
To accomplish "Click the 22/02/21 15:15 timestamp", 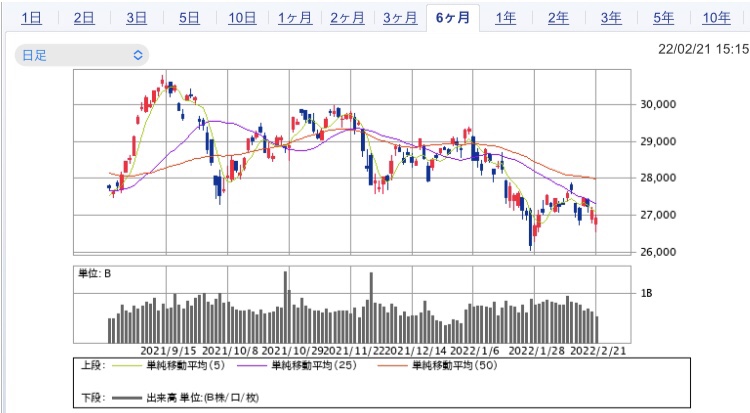I will [703, 49].
